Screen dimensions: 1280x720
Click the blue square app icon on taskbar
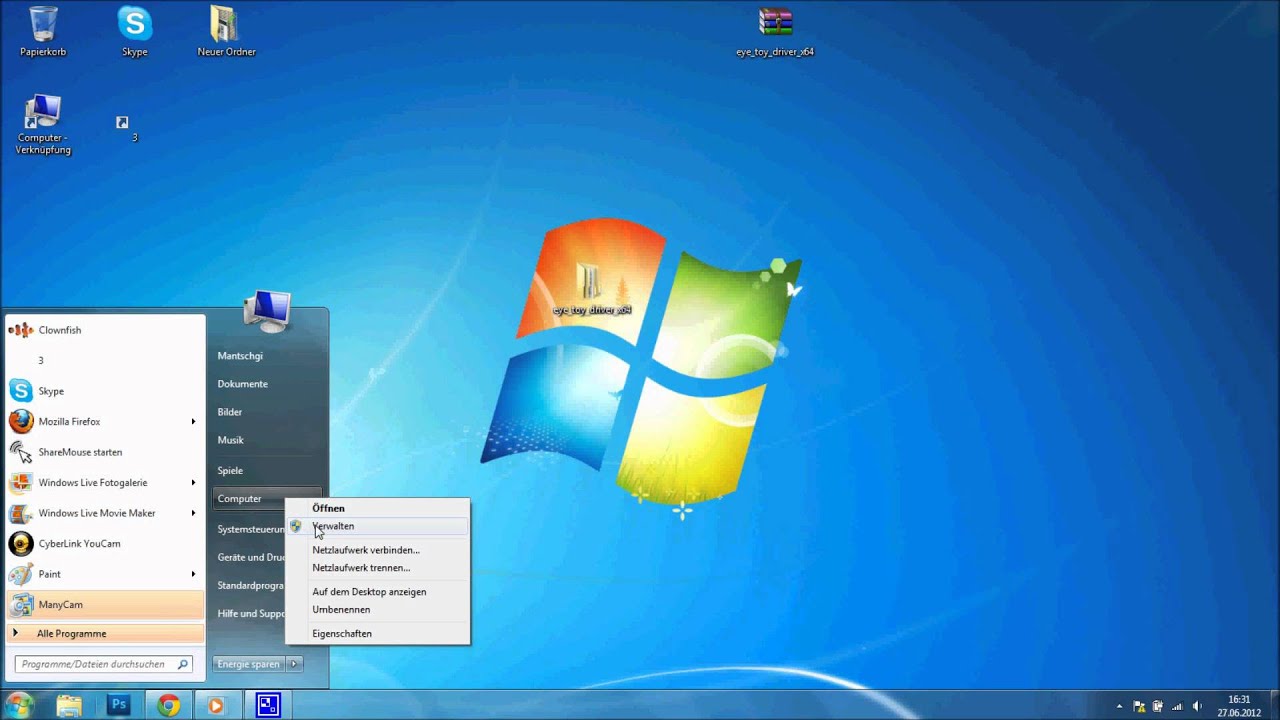tap(267, 705)
